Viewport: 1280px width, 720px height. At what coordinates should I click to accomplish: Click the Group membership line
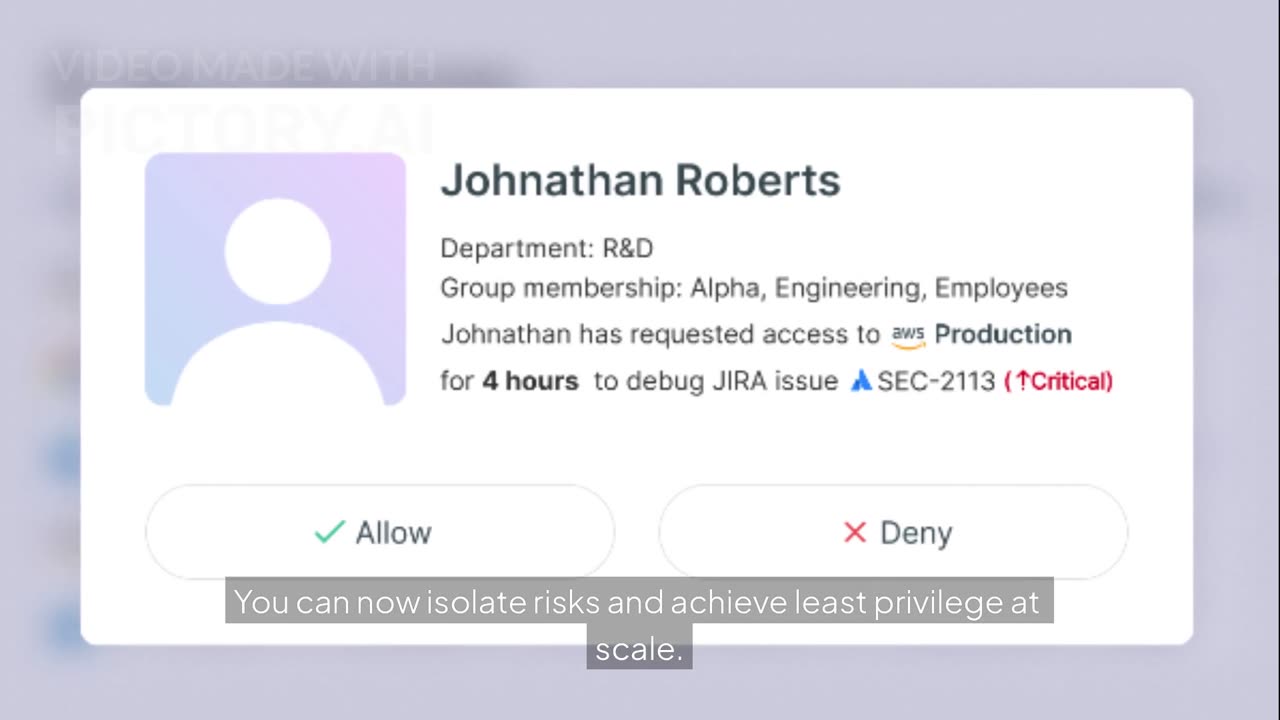click(x=753, y=288)
